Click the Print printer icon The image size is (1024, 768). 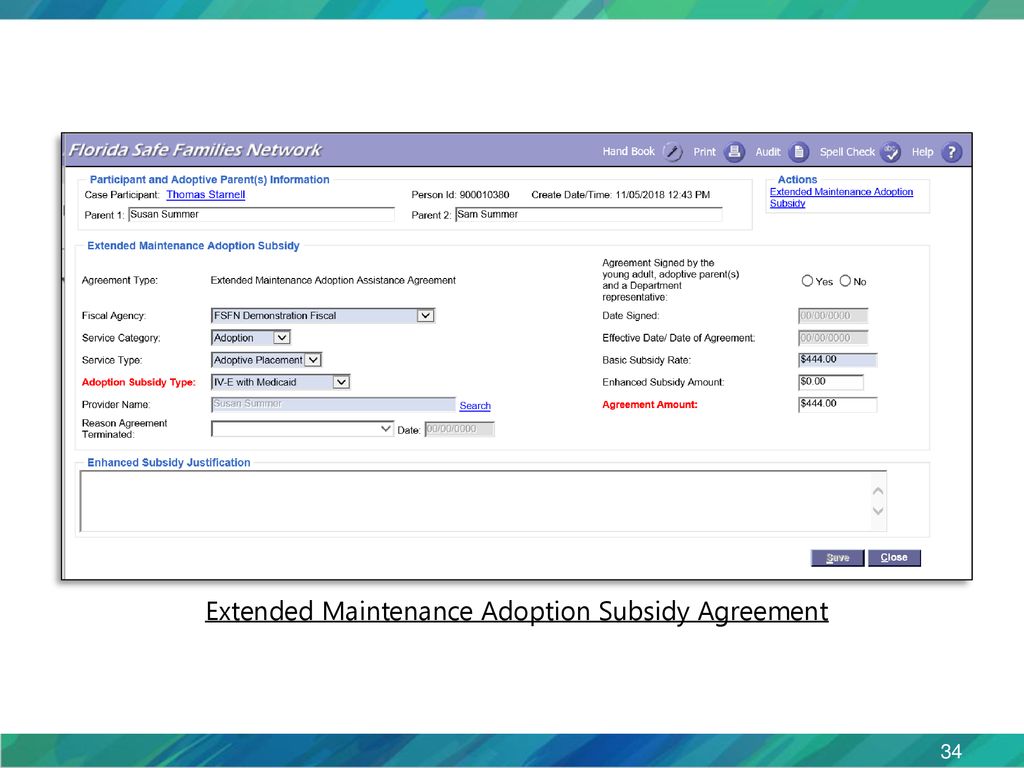[x=734, y=152]
